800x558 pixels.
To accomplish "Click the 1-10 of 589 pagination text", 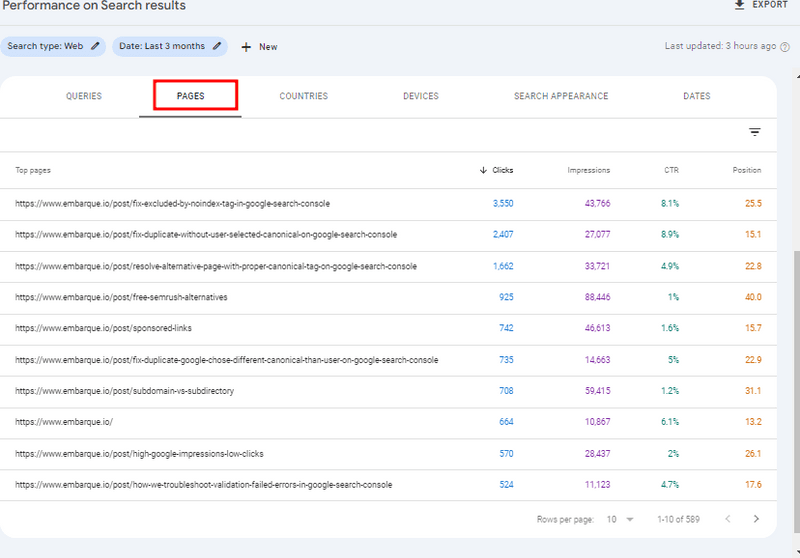I will (678, 519).
